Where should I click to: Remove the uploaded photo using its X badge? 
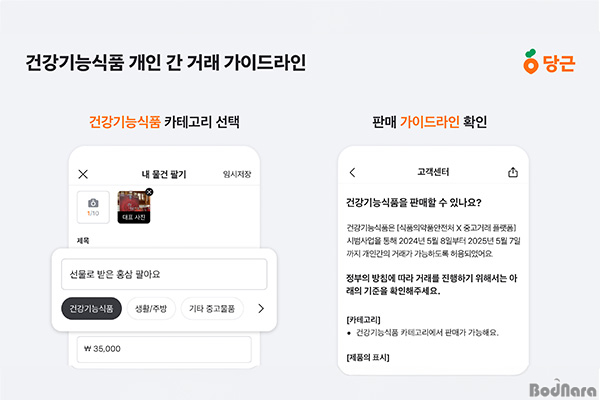point(149,191)
